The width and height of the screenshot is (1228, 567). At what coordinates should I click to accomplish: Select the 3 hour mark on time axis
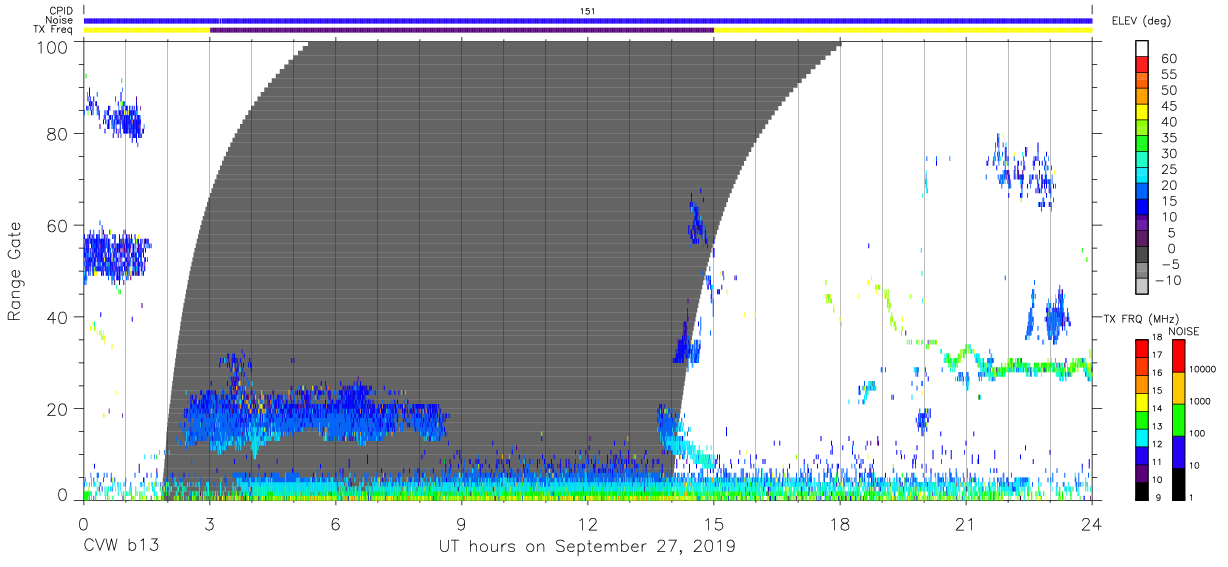coord(210,524)
